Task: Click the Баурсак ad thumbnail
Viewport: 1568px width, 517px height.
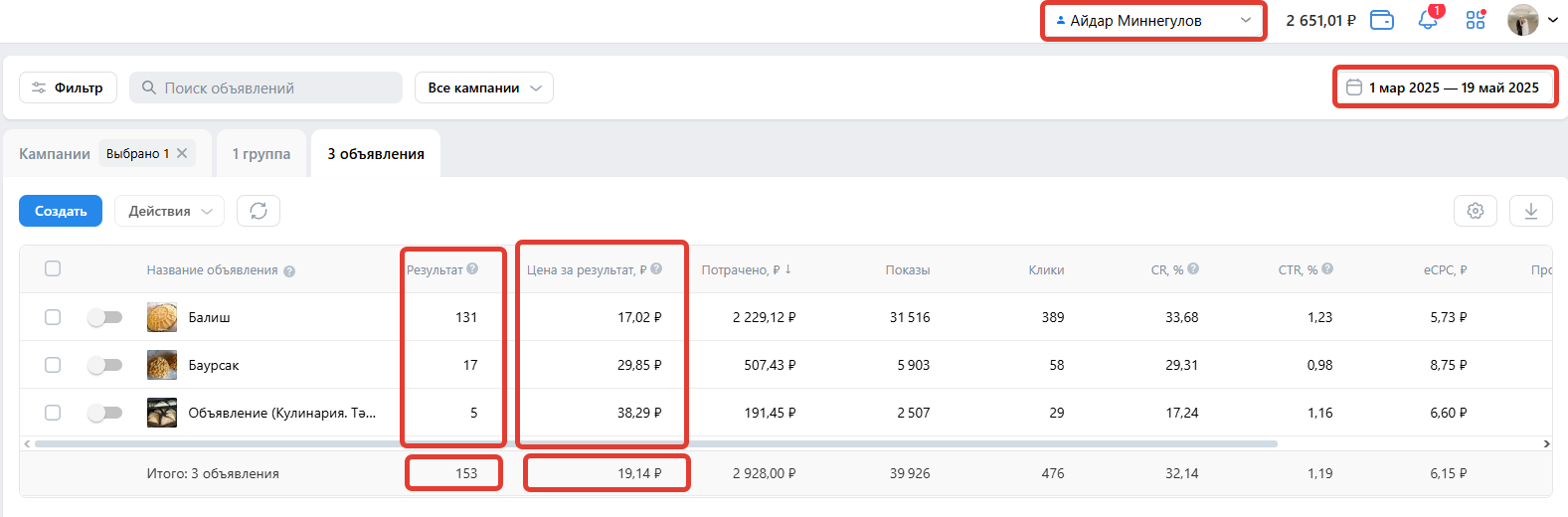Action: point(162,365)
